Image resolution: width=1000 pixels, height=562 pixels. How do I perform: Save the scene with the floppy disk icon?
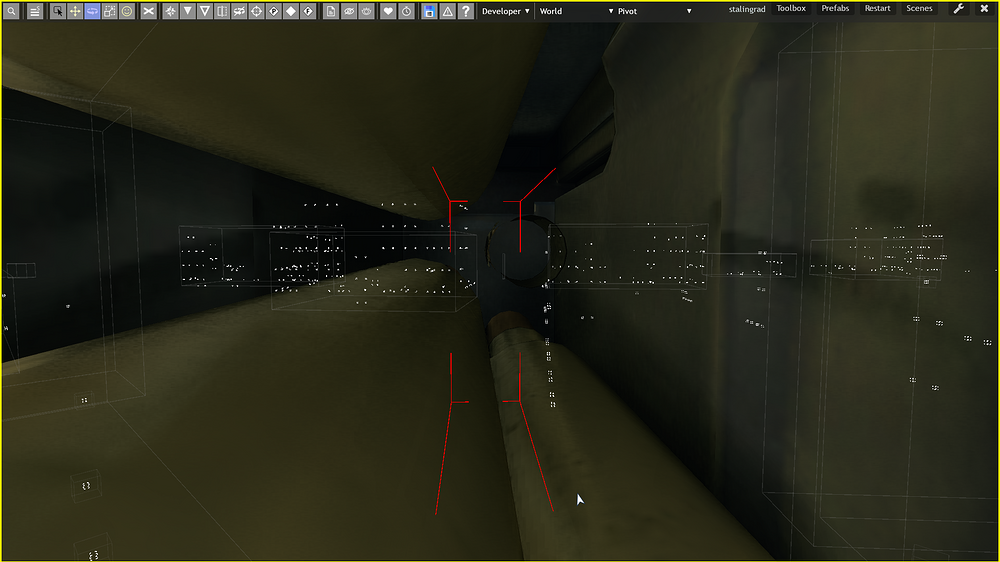point(429,11)
